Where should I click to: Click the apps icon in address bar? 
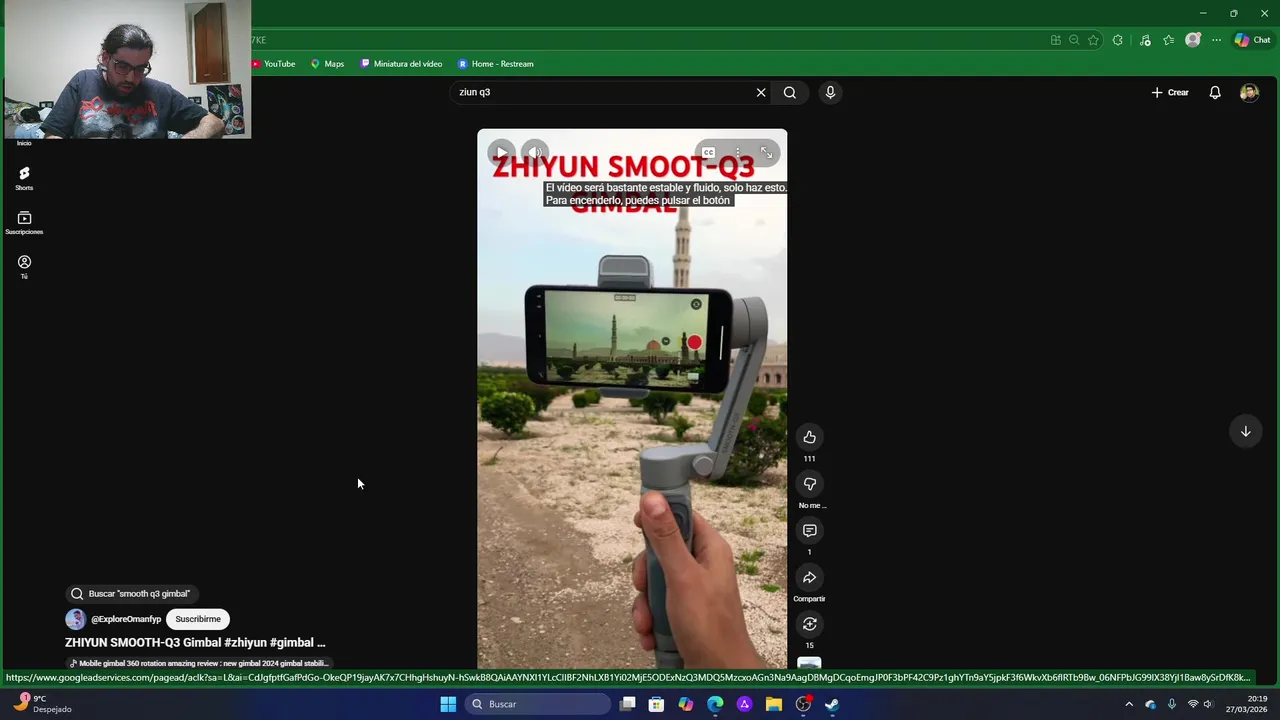pyautogui.click(x=1055, y=40)
